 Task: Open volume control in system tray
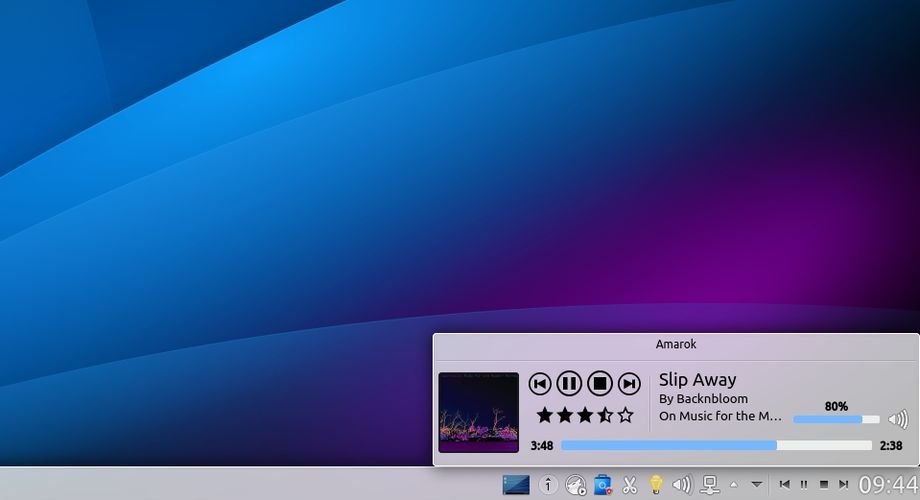tap(682, 485)
